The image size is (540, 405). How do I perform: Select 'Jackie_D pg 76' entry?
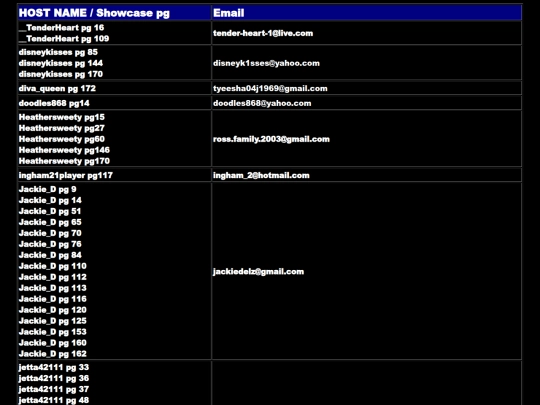point(50,245)
